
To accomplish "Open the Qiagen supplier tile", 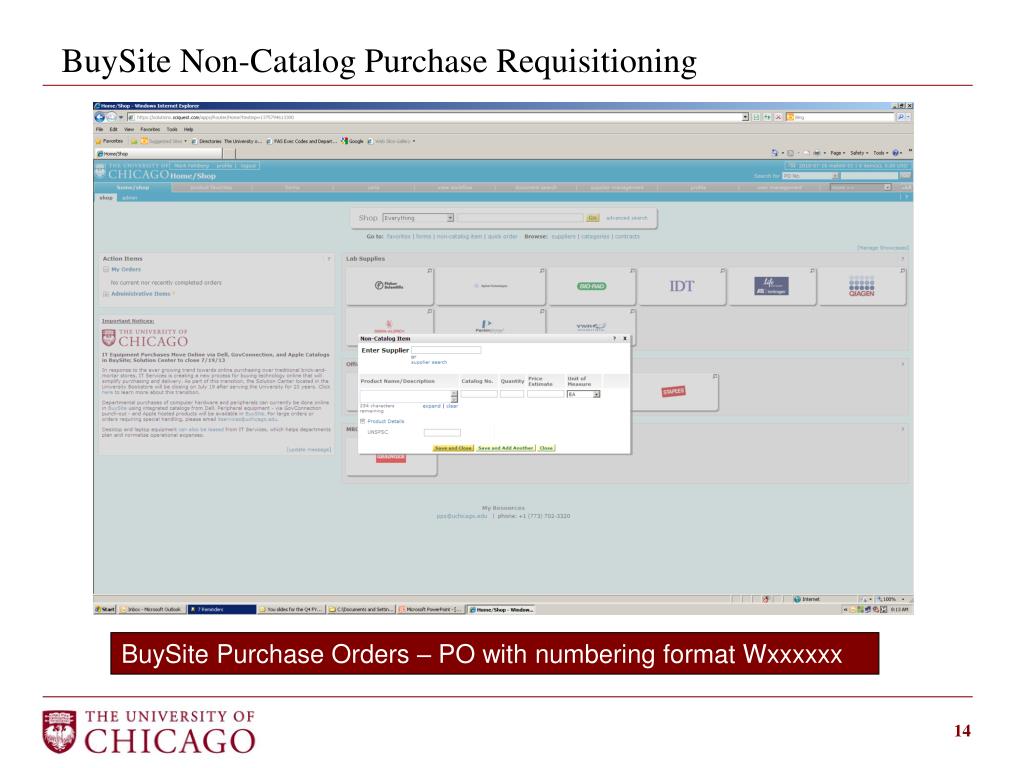I will (862, 286).
